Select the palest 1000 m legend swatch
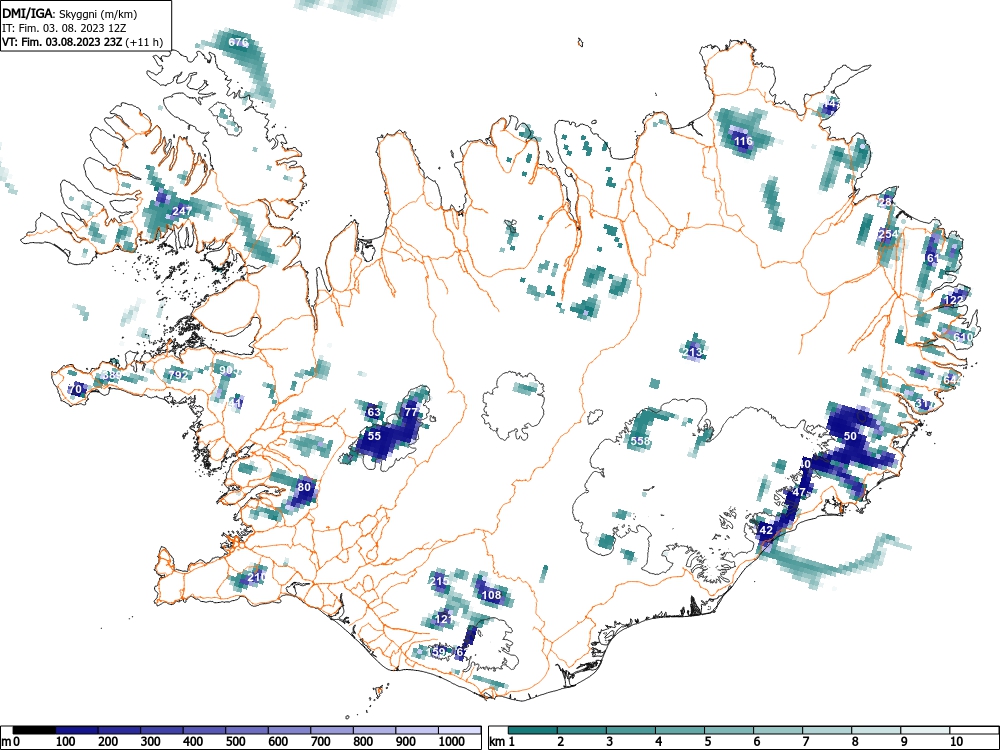 click(459, 730)
